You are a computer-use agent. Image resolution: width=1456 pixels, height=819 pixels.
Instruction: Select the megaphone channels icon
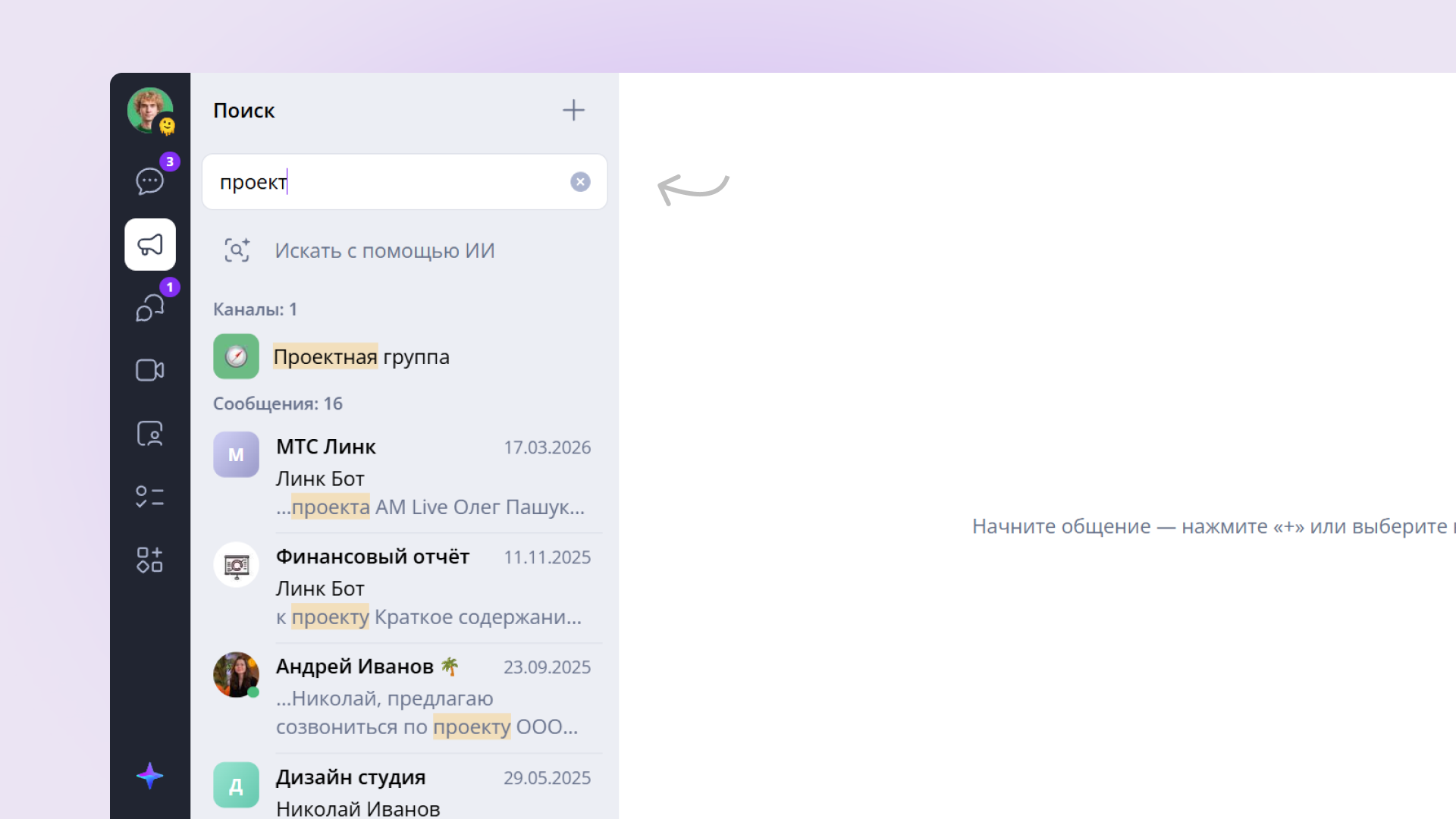point(150,245)
